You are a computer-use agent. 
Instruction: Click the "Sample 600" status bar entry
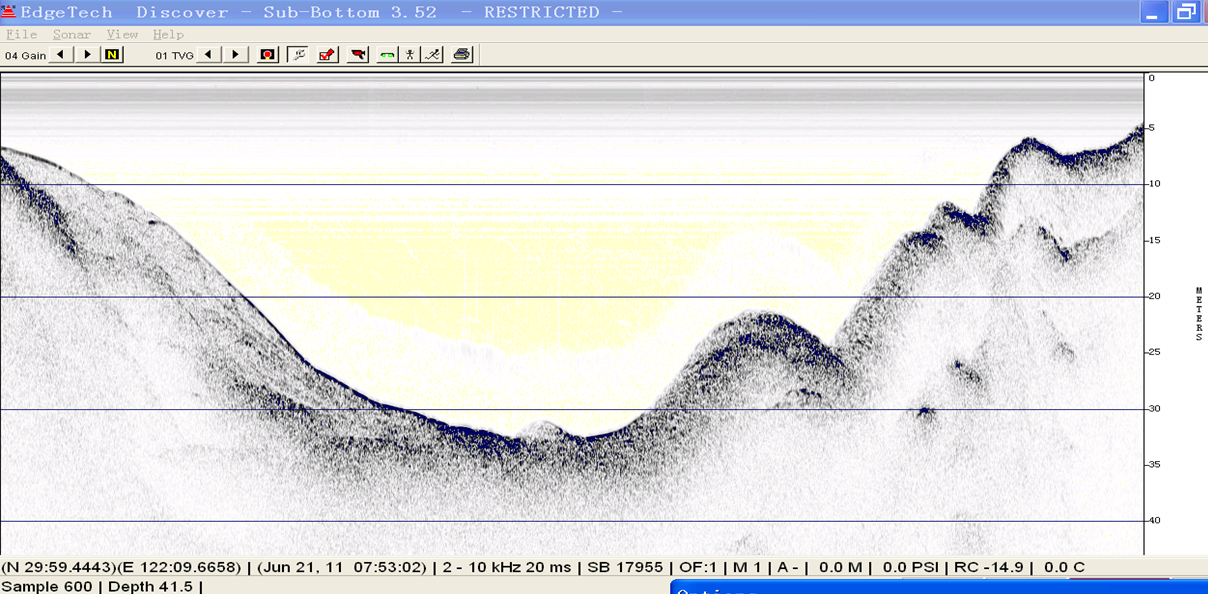pyautogui.click(x=46, y=586)
